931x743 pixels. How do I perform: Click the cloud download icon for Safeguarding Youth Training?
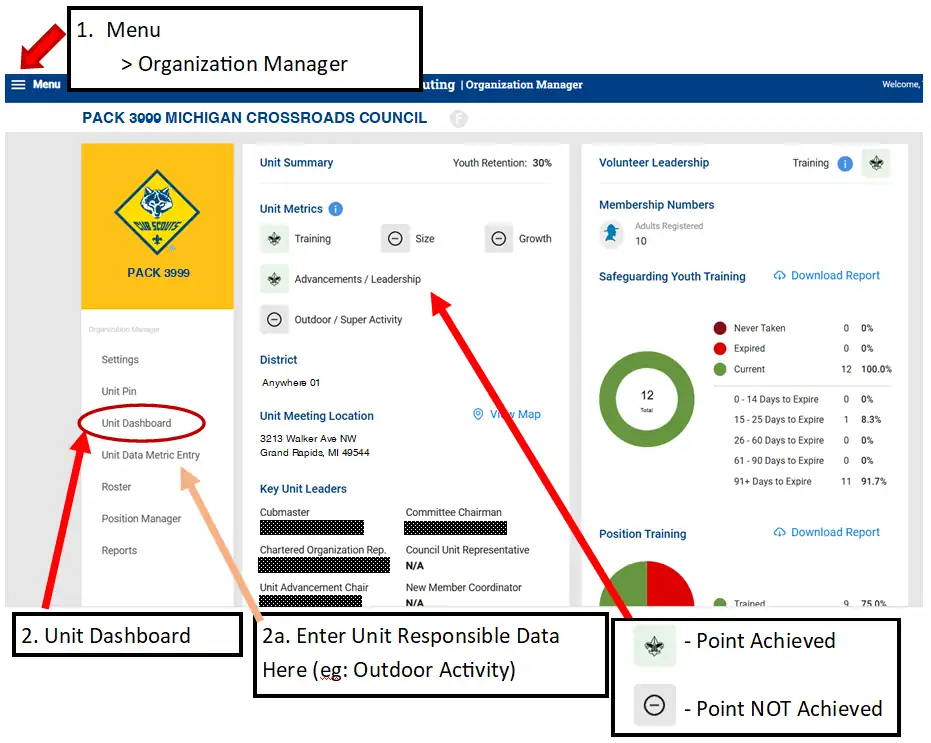click(x=780, y=276)
